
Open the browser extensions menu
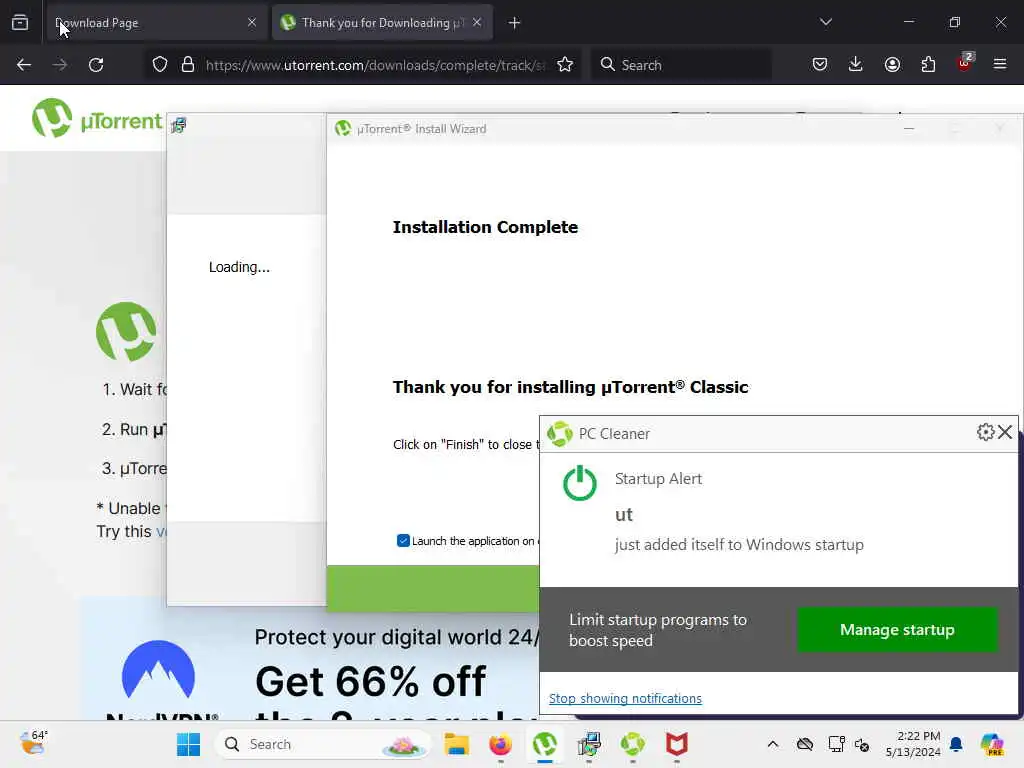[x=928, y=64]
